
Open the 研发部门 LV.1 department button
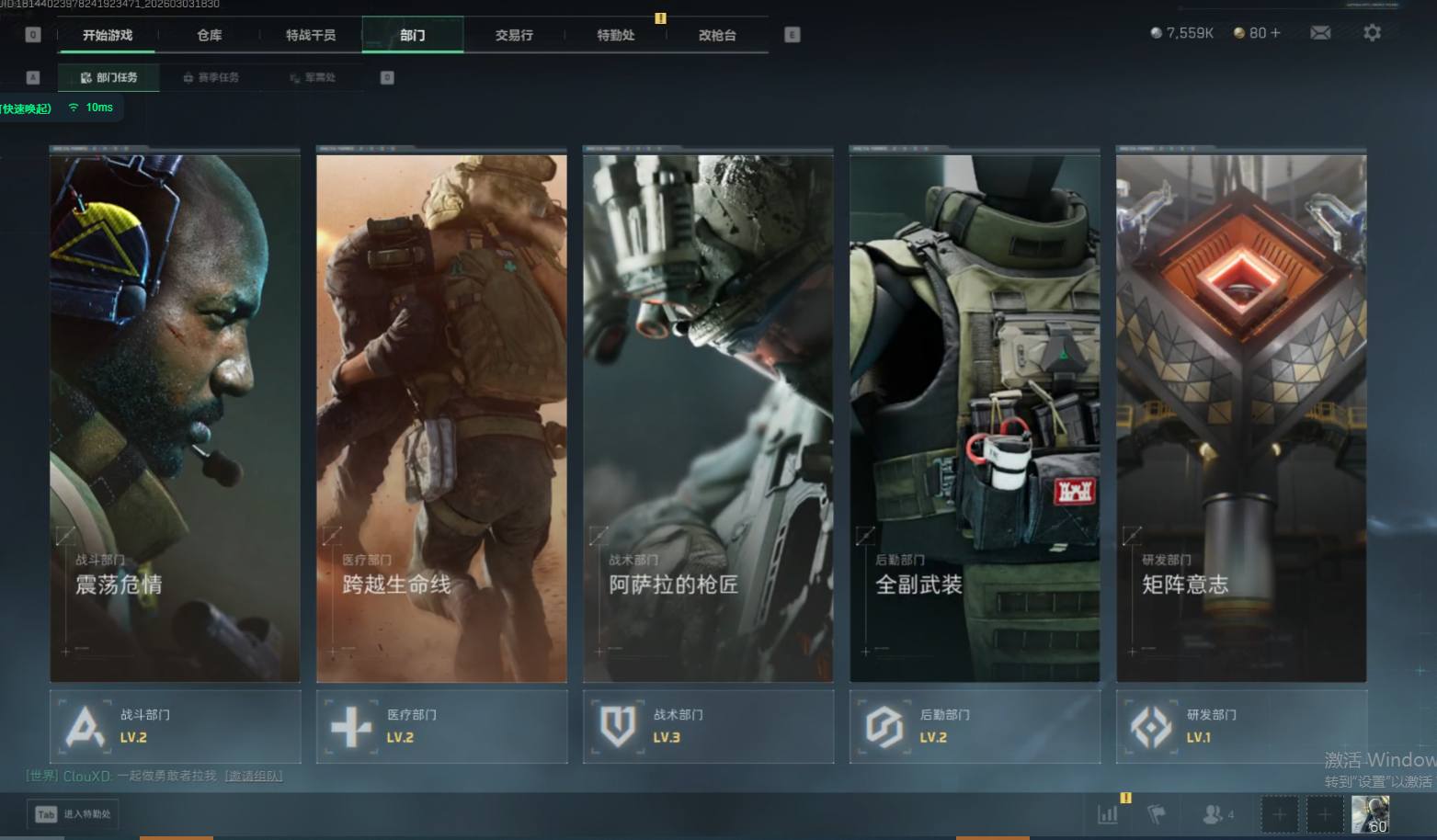click(1241, 726)
